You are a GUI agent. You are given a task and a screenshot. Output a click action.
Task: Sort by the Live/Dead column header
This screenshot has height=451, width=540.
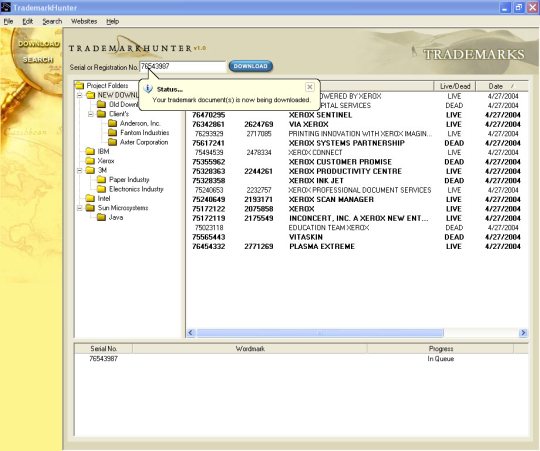pyautogui.click(x=455, y=86)
